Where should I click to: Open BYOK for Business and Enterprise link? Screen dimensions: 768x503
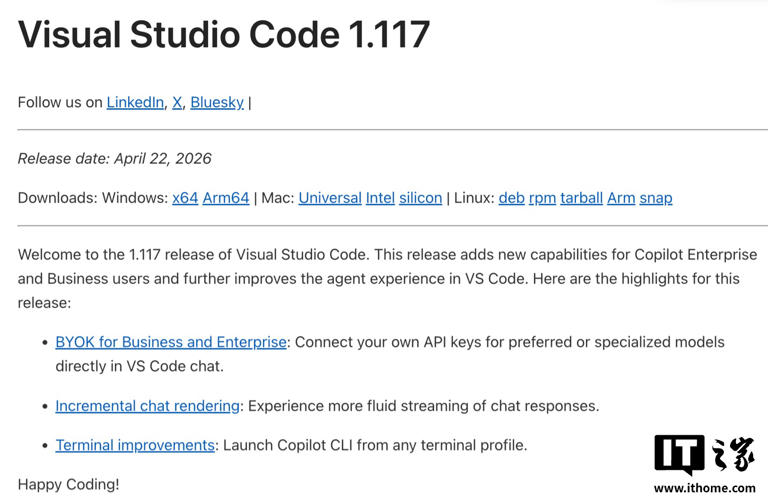(171, 342)
